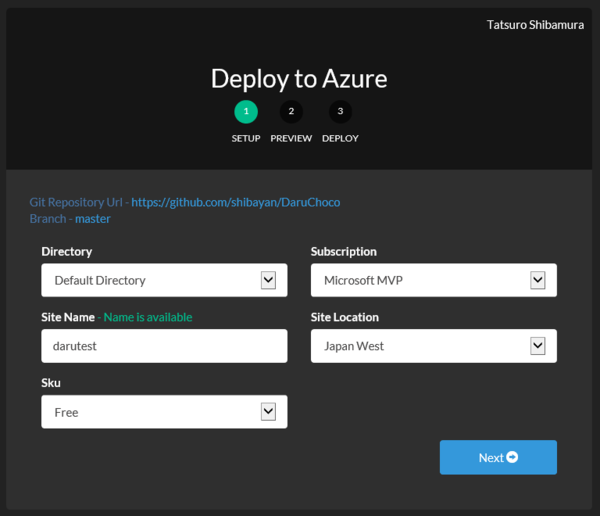Click the 'Name is available' status text

pos(148,317)
